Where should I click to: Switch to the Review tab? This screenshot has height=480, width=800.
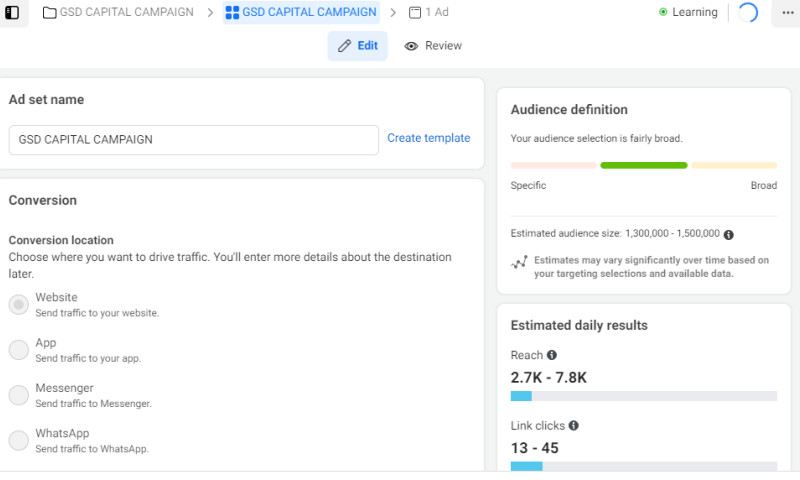pyautogui.click(x=433, y=46)
